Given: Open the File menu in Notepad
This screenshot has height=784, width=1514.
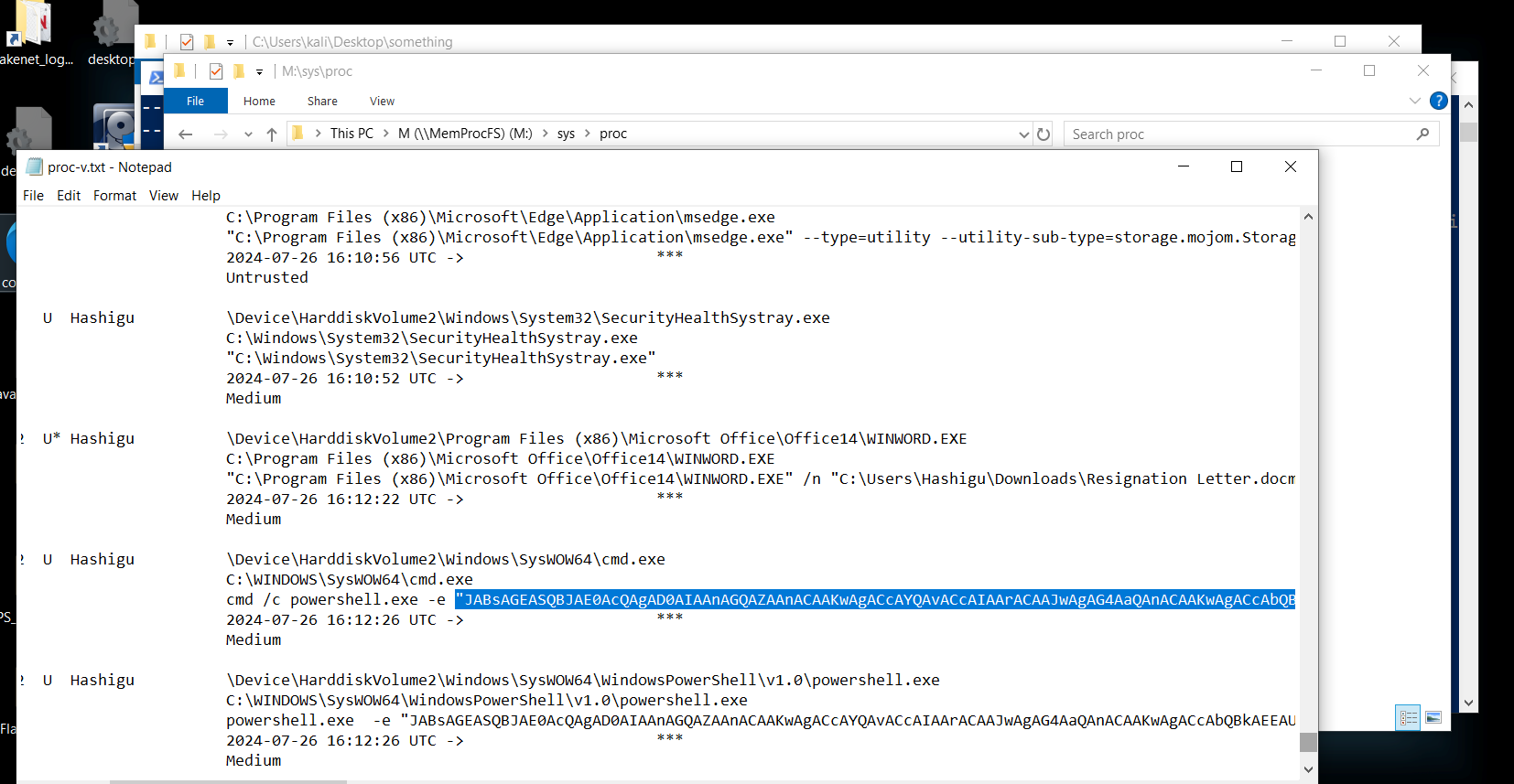Looking at the screenshot, I should coord(33,195).
